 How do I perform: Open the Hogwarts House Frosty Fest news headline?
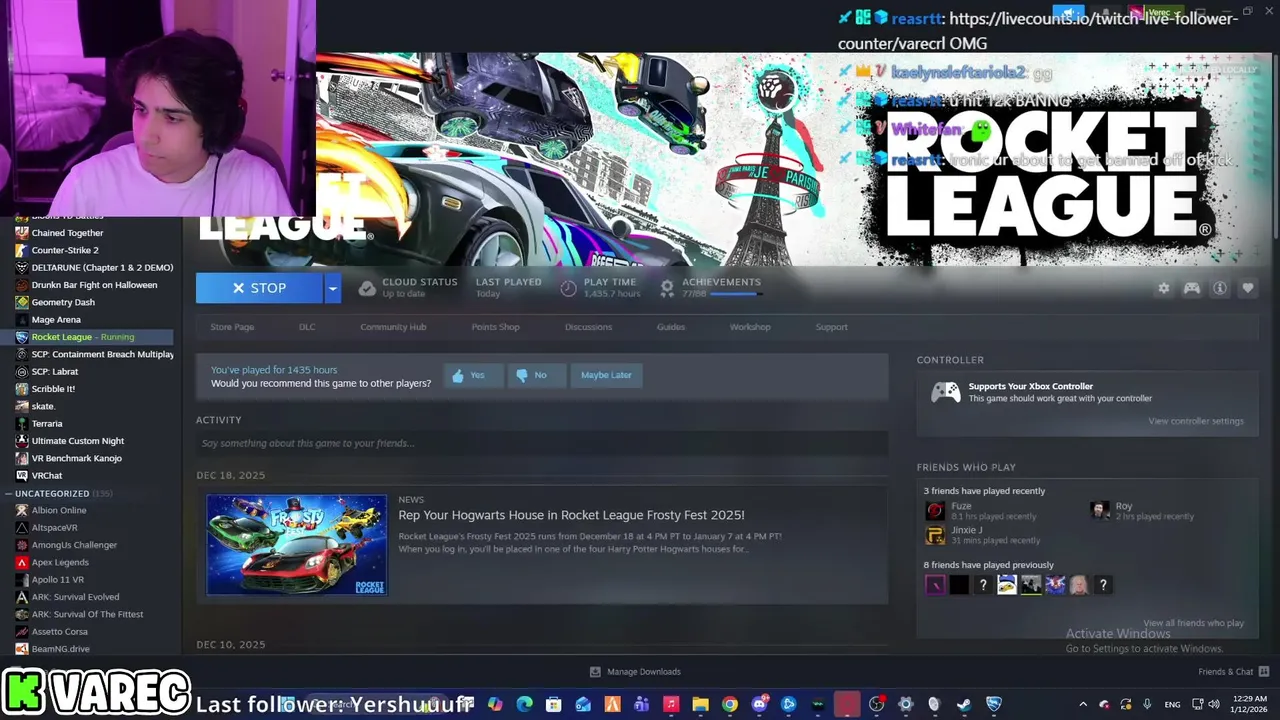coord(571,515)
